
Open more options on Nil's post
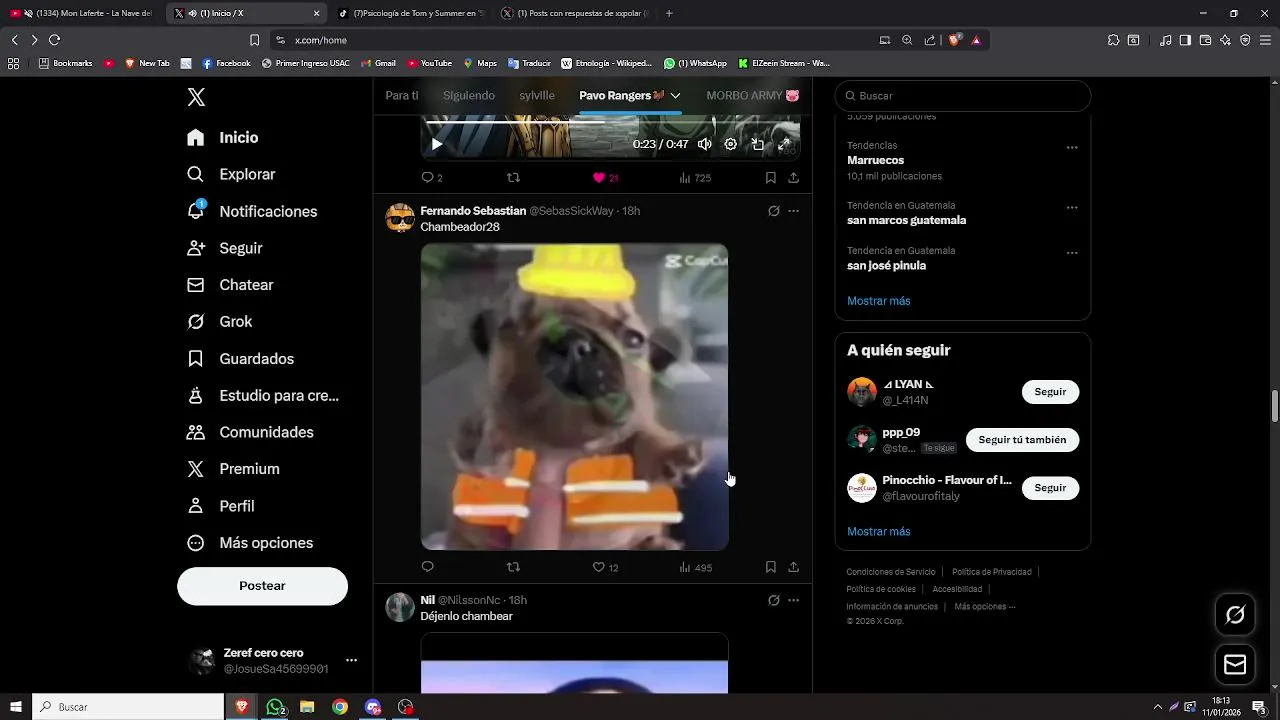pos(793,600)
